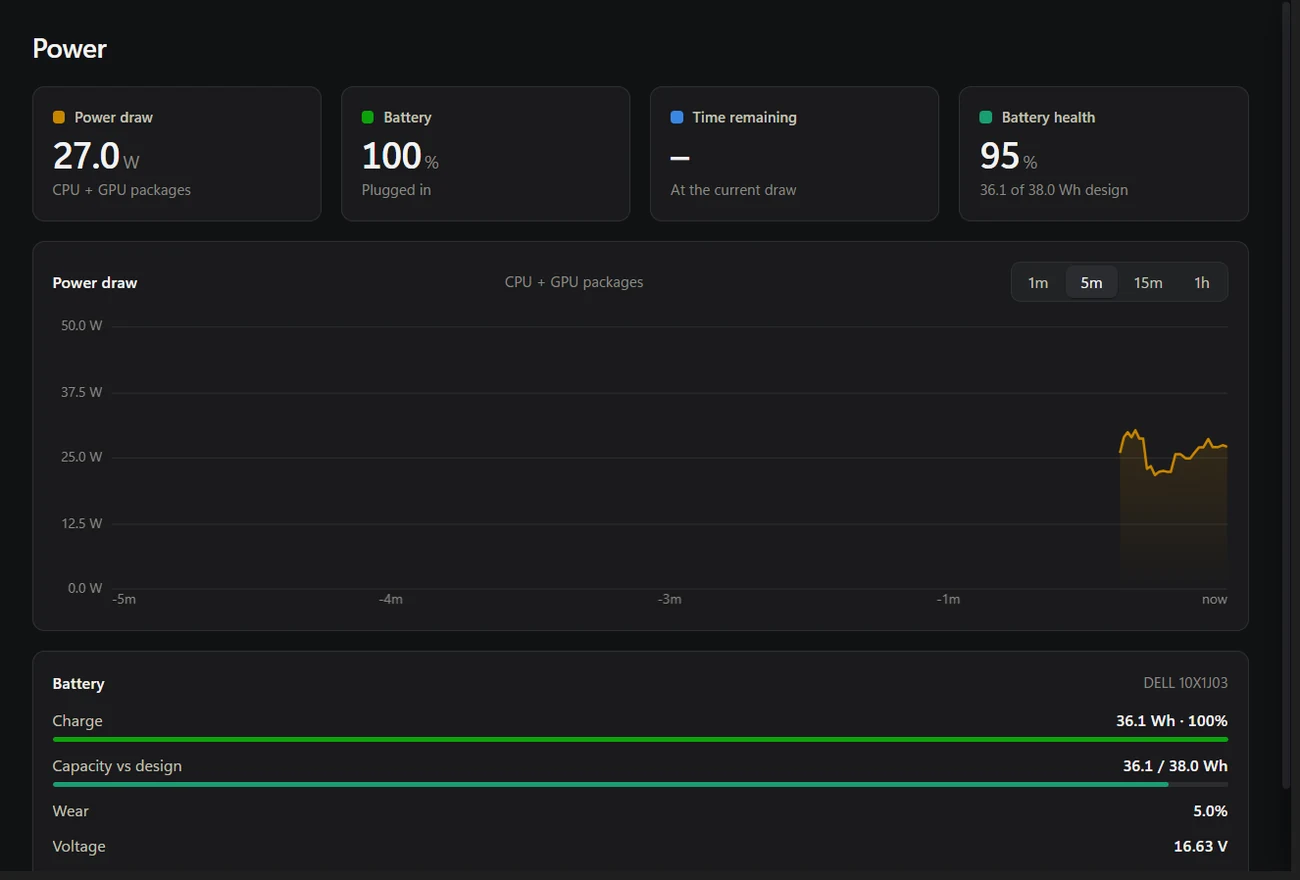Screen dimensions: 1300x880
Task: Click the vertical scrollbar thumb
Action: coord(1287,395)
